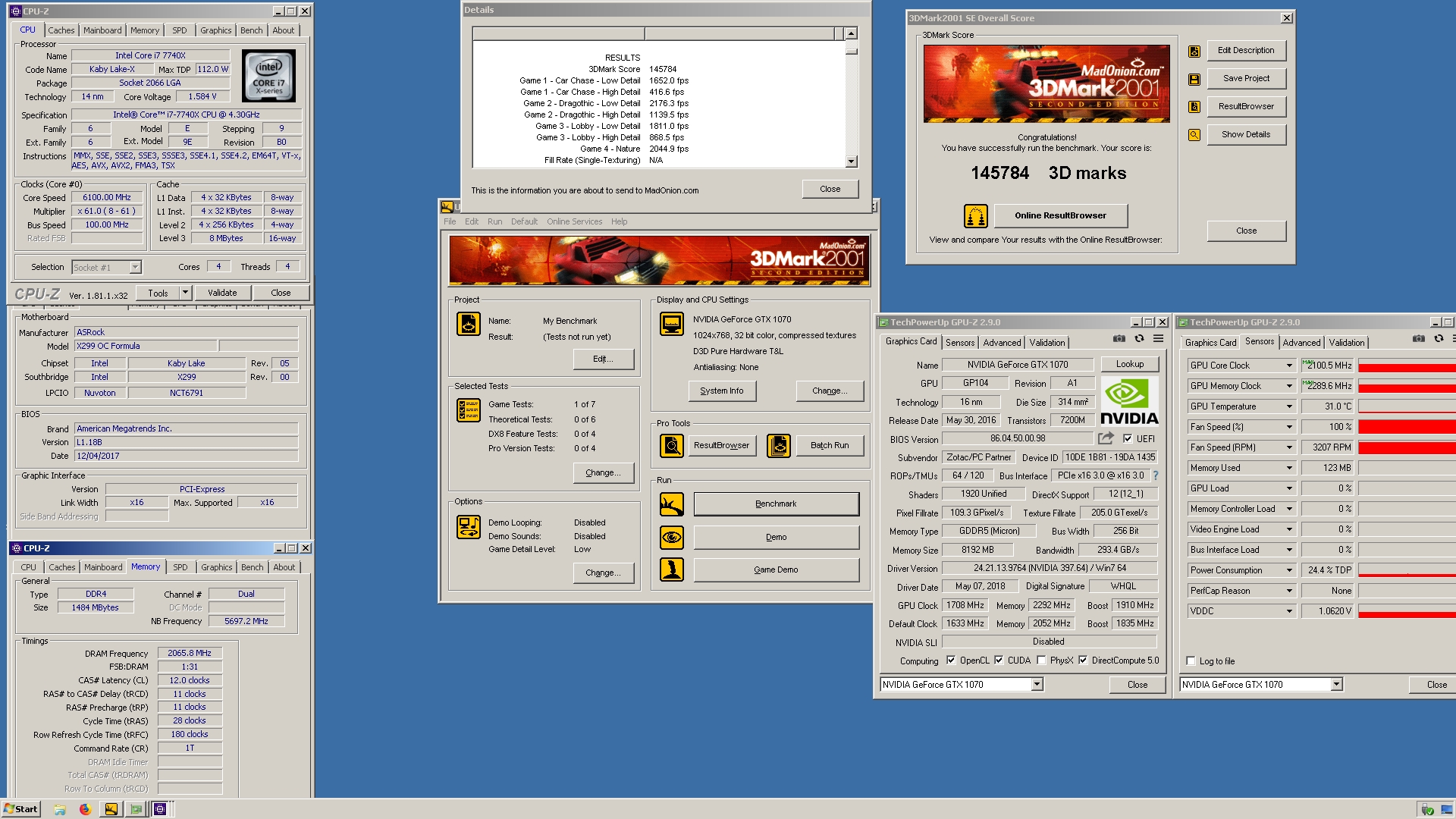1456x819 pixels.
Task: Switch to Caches tab in top CPU-Z window
Action: [x=61, y=30]
